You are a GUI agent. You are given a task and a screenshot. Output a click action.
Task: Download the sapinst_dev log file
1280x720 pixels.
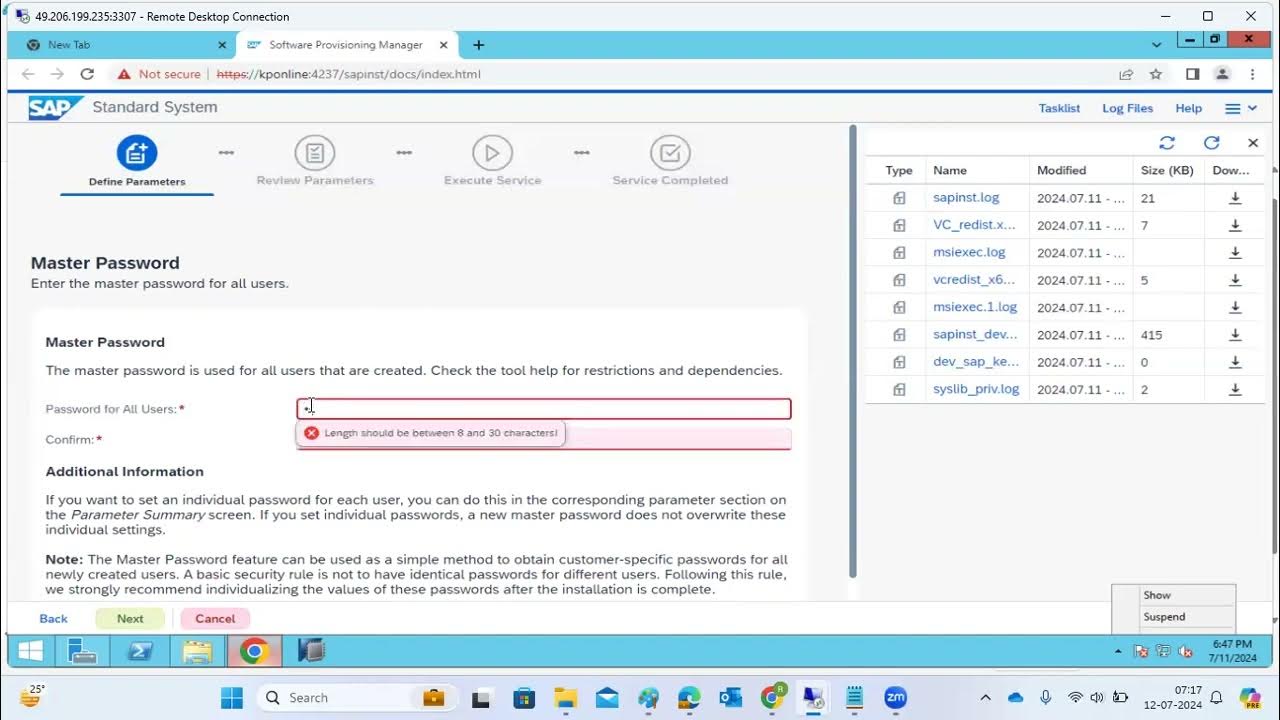(1235, 335)
